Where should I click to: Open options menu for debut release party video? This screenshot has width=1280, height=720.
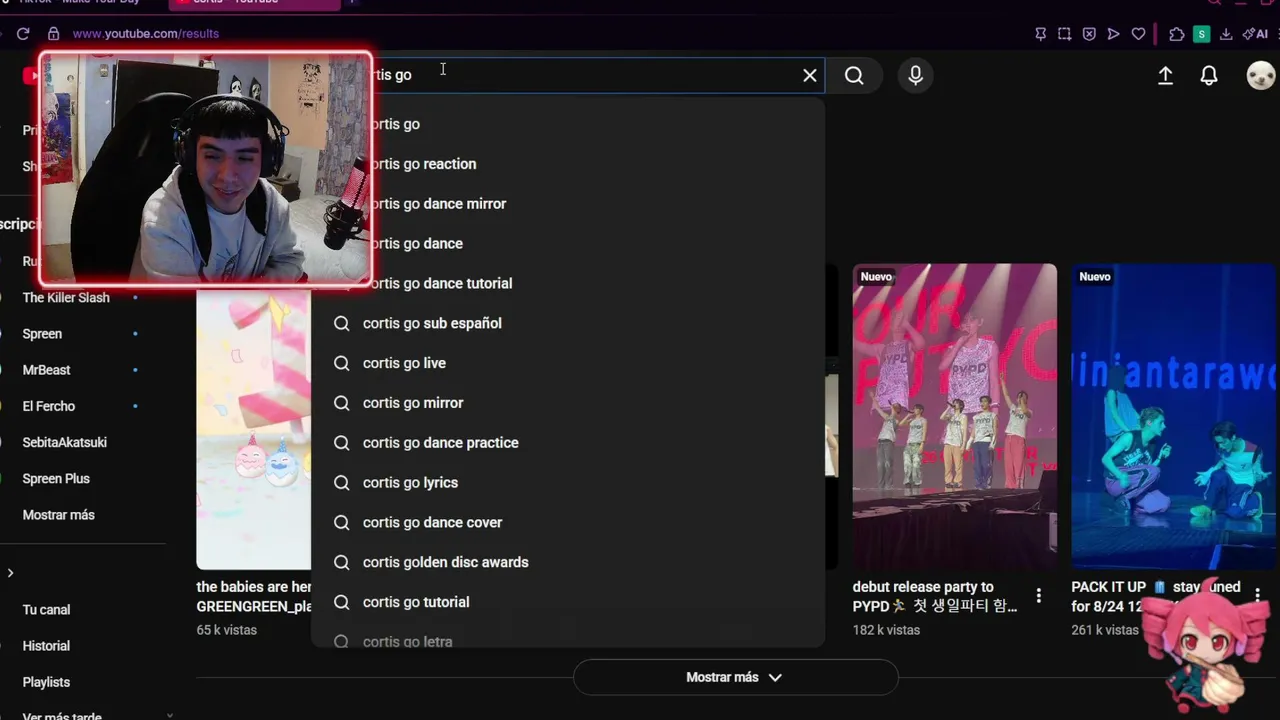pos(1039,596)
